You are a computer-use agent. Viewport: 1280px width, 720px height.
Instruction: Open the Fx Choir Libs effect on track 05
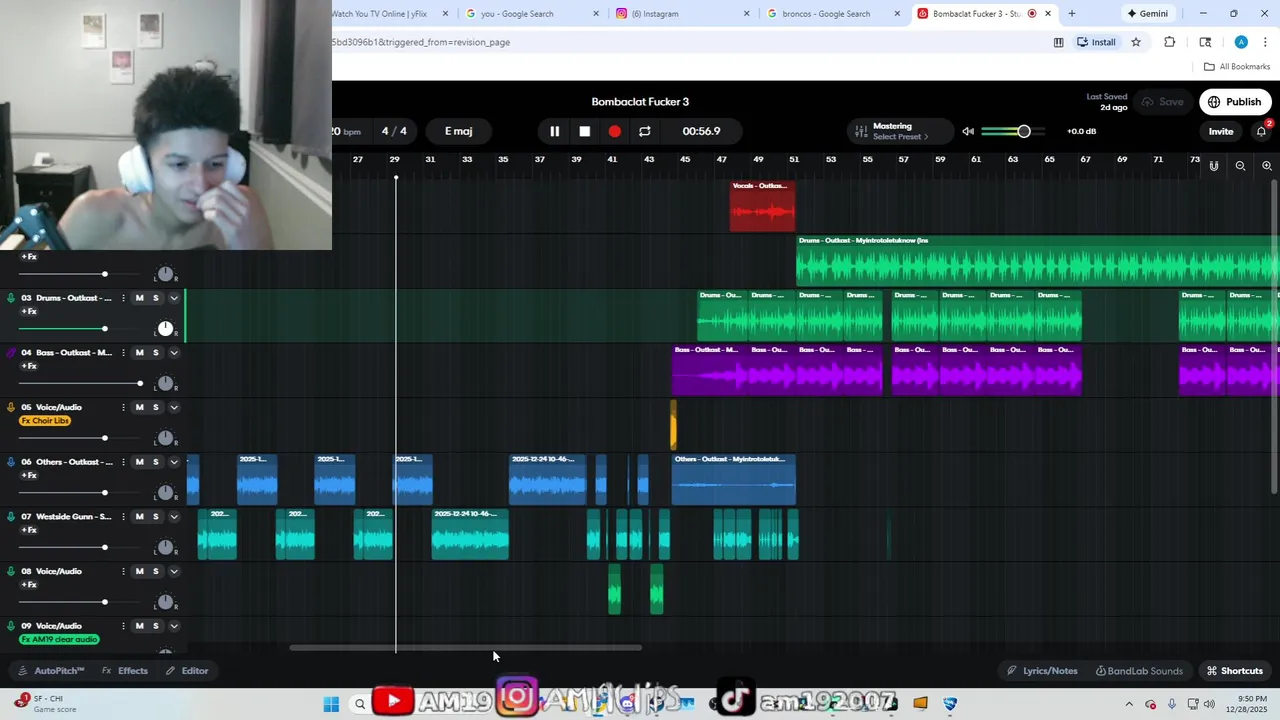[x=45, y=421]
